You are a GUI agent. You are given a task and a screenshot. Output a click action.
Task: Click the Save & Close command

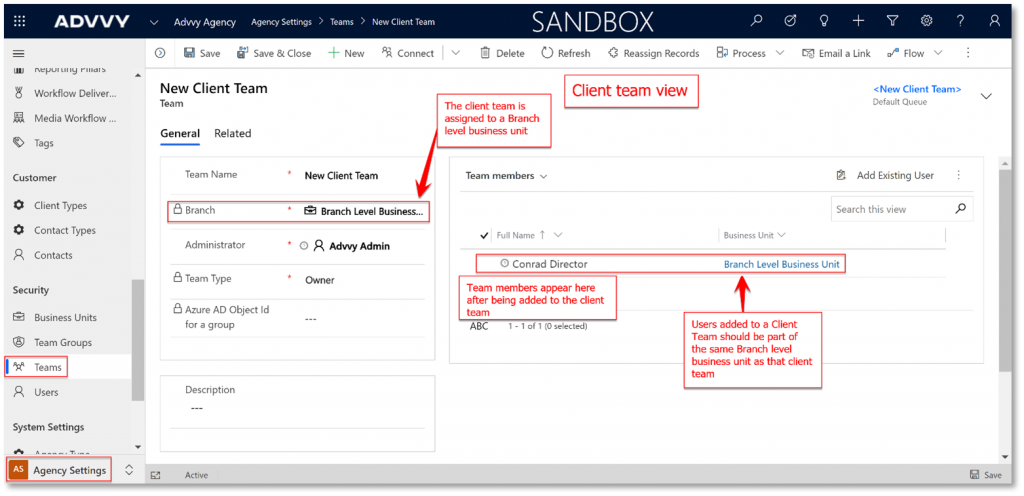(x=274, y=53)
